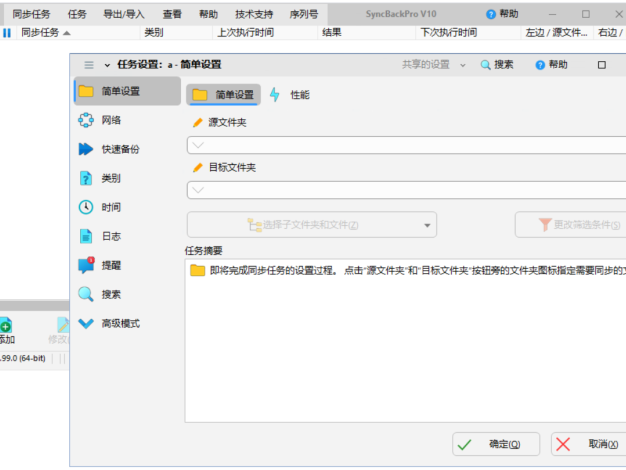Image resolution: width=626 pixels, height=470 pixels.
Task: Click 帮助 label in dialog title bar
Action: click(x=558, y=65)
